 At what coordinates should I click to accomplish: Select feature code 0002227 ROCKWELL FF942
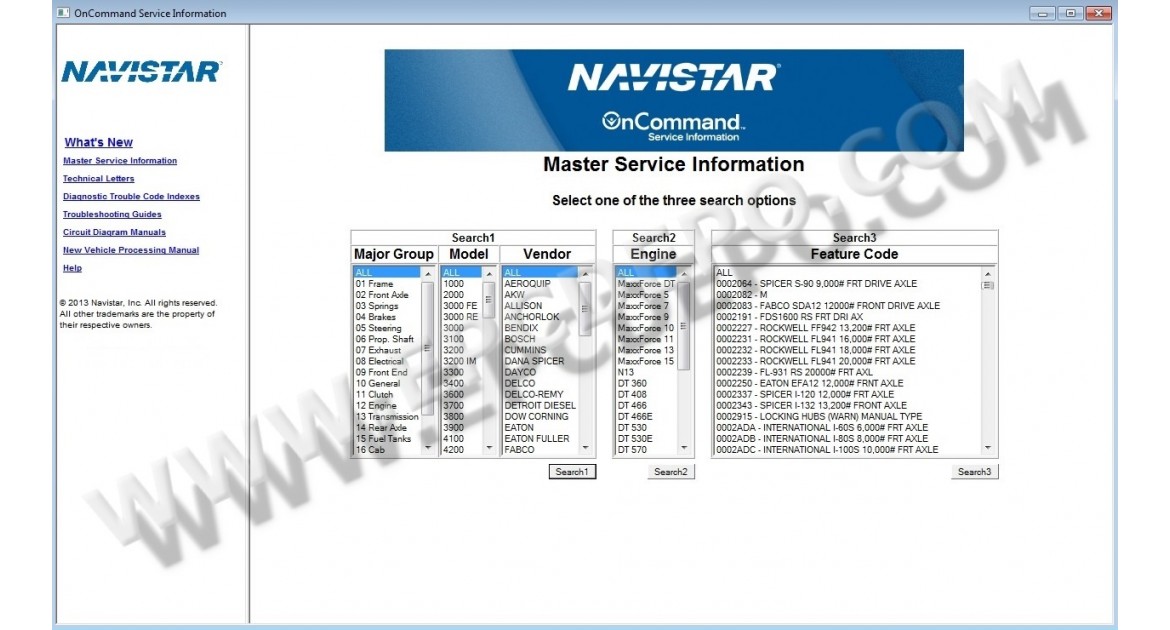(x=848, y=328)
